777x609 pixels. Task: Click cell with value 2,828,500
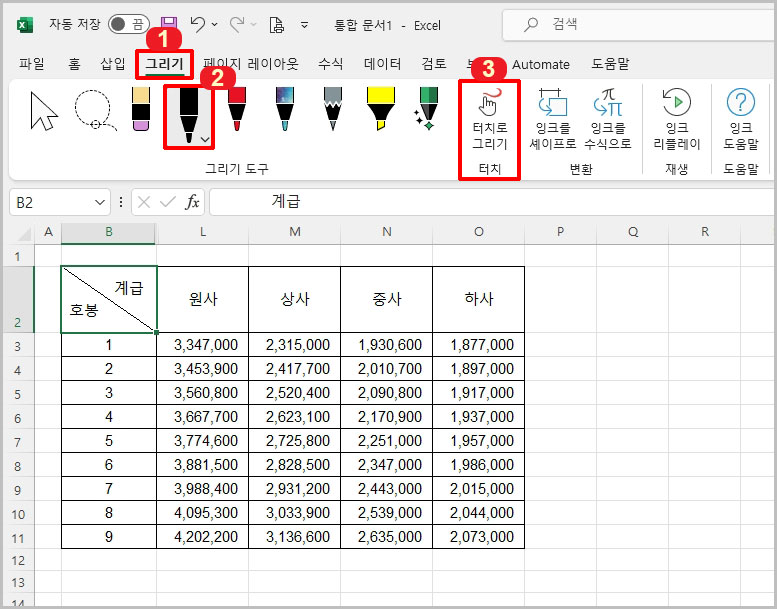click(x=295, y=465)
